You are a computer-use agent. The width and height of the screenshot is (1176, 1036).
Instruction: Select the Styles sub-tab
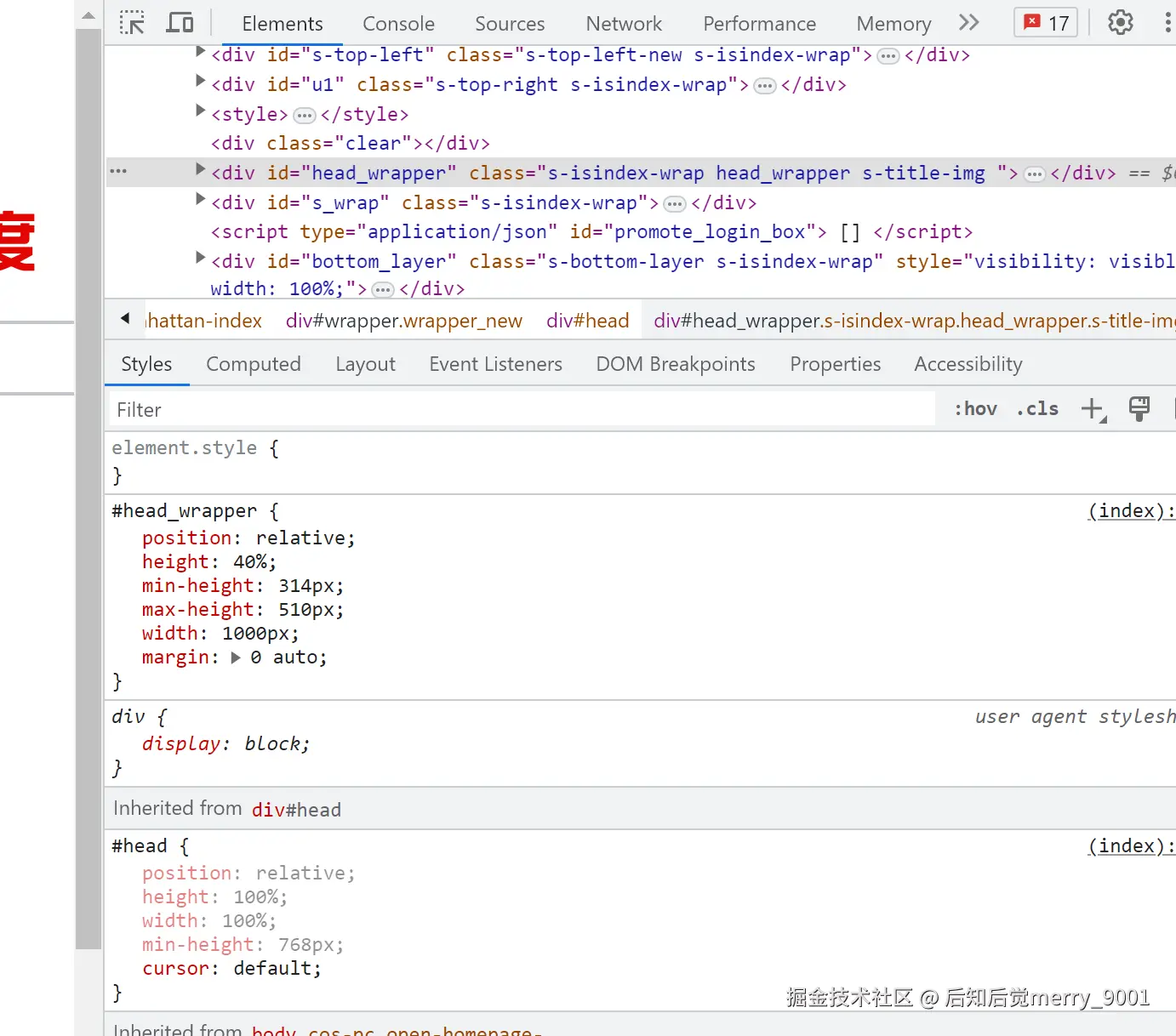[x=146, y=364]
